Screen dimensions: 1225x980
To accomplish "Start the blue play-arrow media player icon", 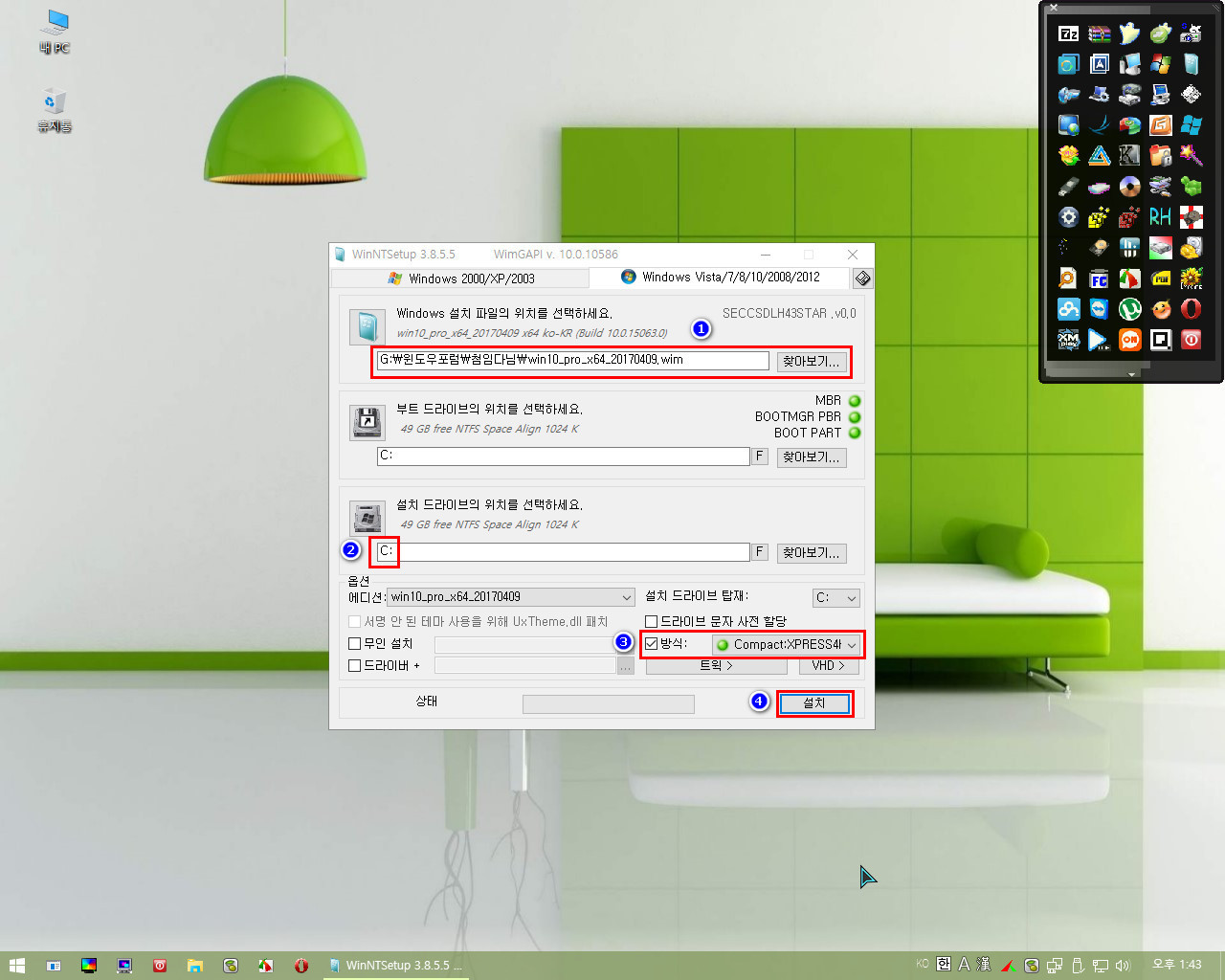I will 1100,340.
